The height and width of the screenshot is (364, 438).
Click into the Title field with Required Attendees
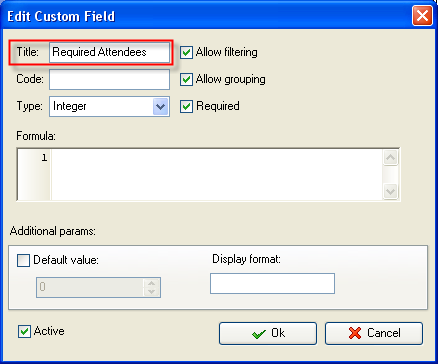[x=109, y=52]
